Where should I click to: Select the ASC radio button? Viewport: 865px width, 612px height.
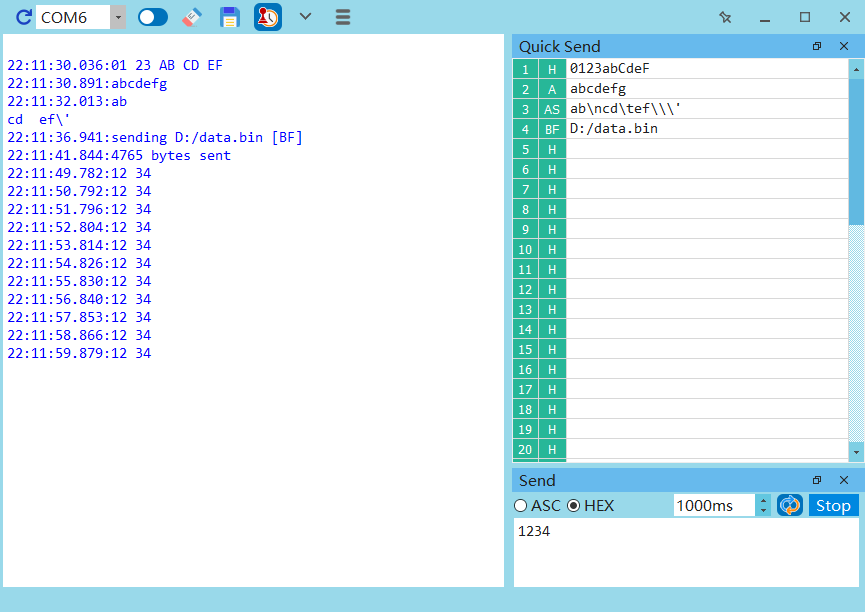click(x=520, y=505)
